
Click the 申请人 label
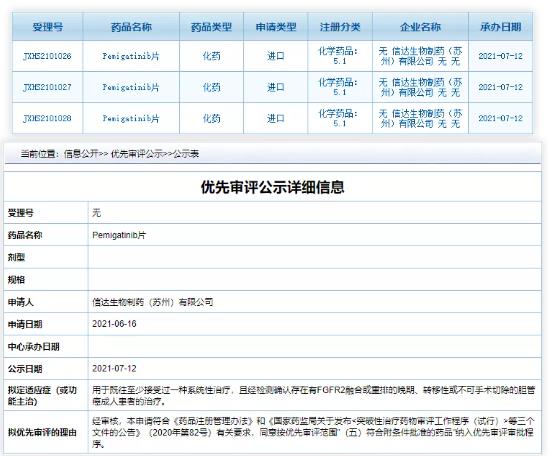coord(21,302)
